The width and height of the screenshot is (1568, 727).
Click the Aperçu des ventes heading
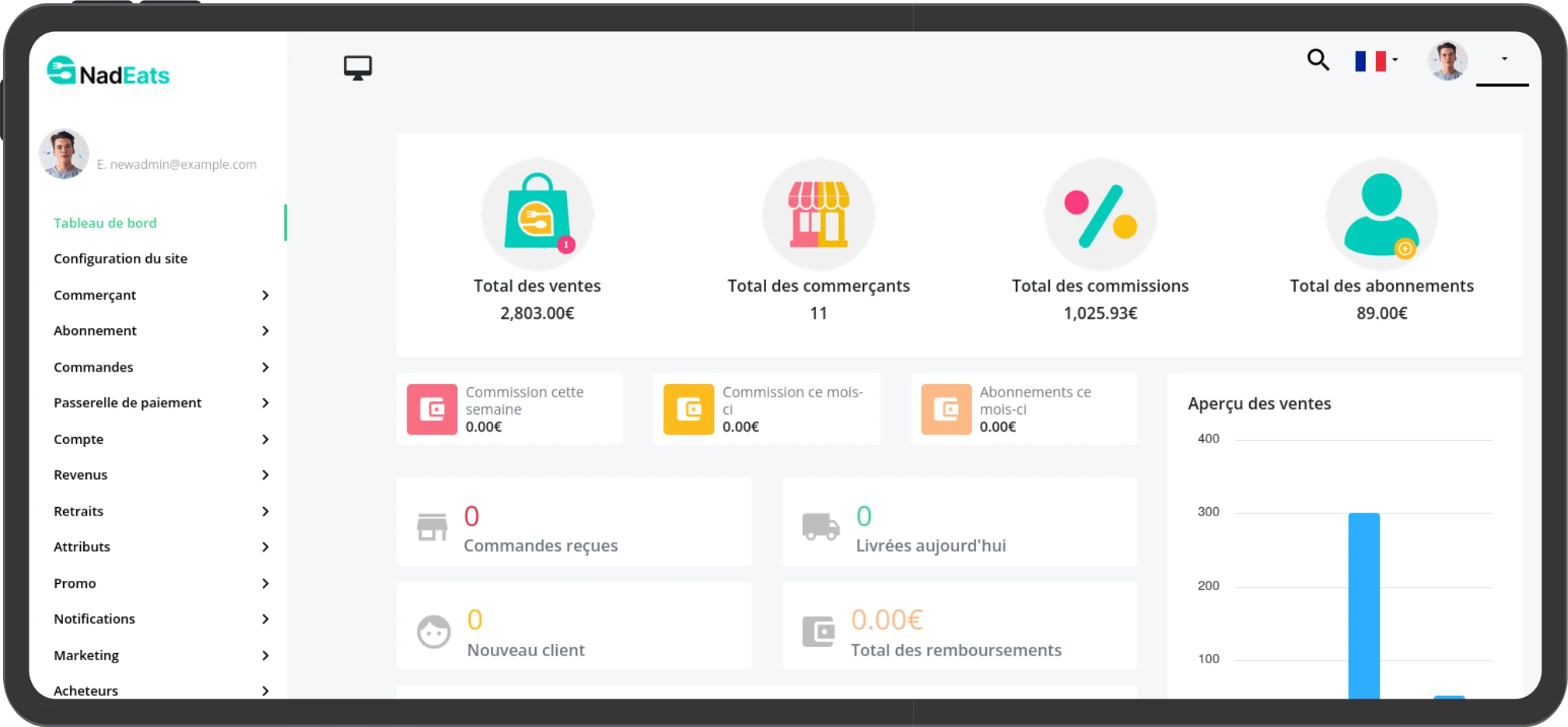point(1259,404)
